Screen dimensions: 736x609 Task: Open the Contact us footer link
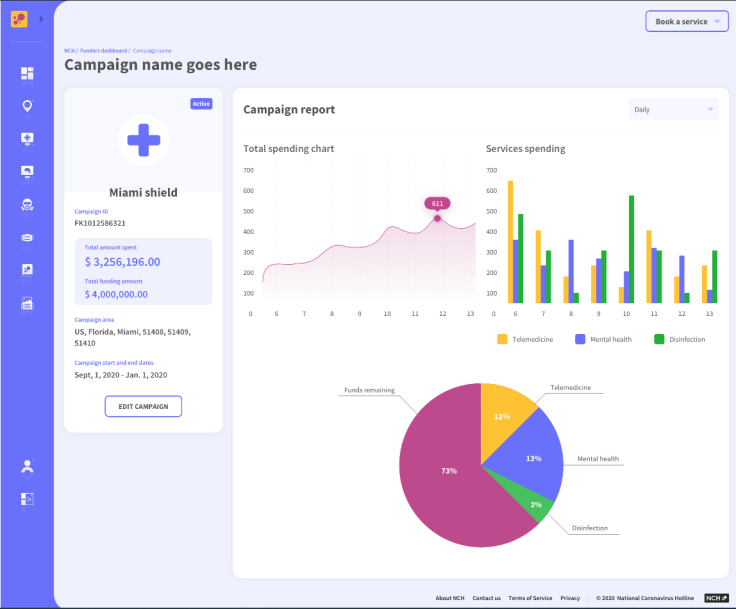[x=486, y=598]
